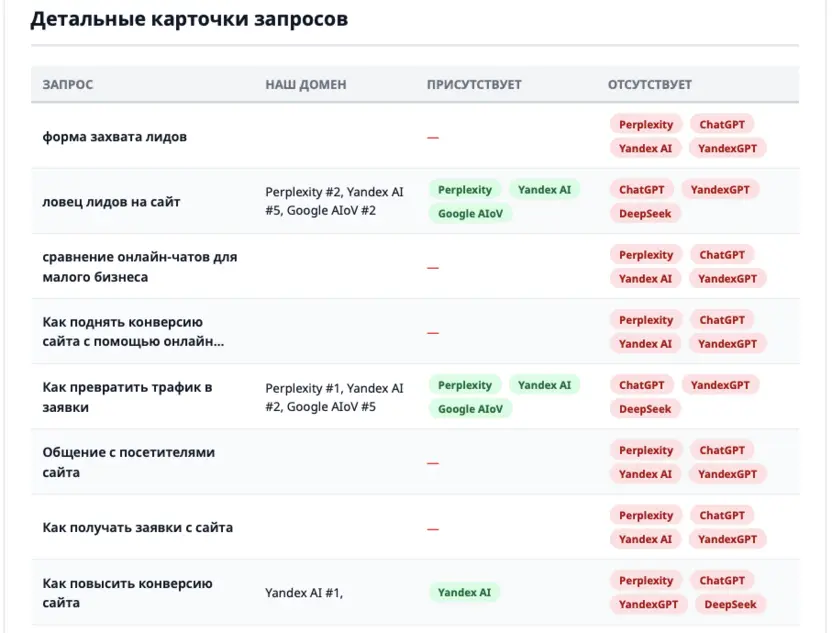Screen dimensions: 832x633
Task: Click the DeepSeek badge for 'Как повысить конверсию сайта'
Action: pyautogui.click(x=730, y=604)
